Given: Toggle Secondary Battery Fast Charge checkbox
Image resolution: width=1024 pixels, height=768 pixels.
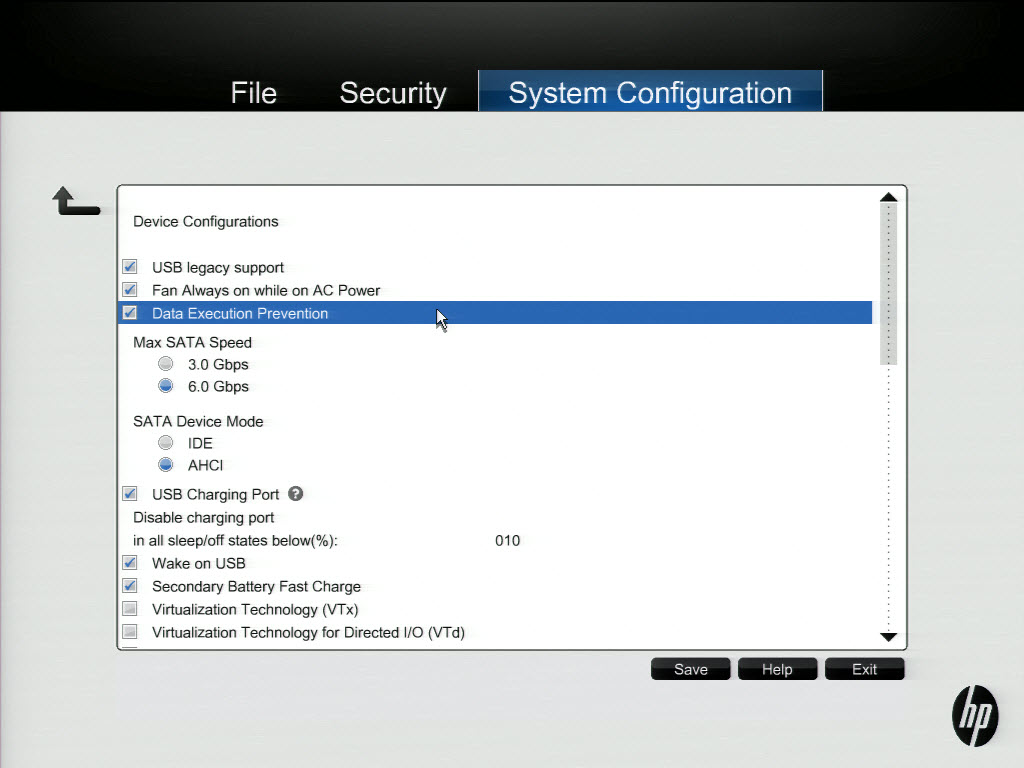Looking at the screenshot, I should [x=130, y=586].
